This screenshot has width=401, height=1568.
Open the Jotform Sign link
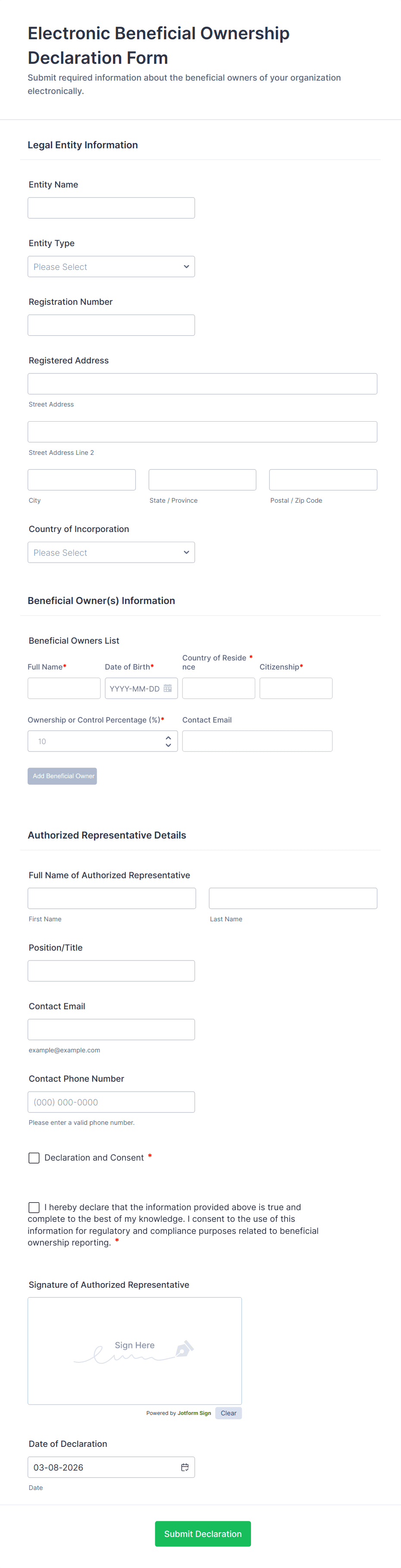(194, 1413)
